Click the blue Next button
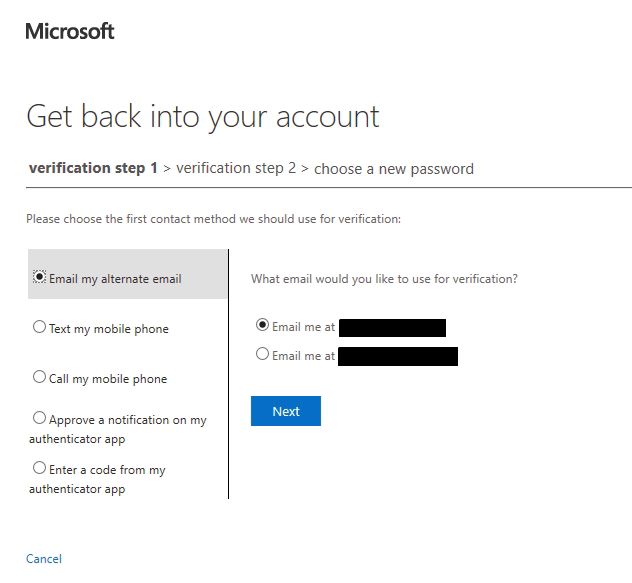The height and width of the screenshot is (583, 632). click(286, 411)
